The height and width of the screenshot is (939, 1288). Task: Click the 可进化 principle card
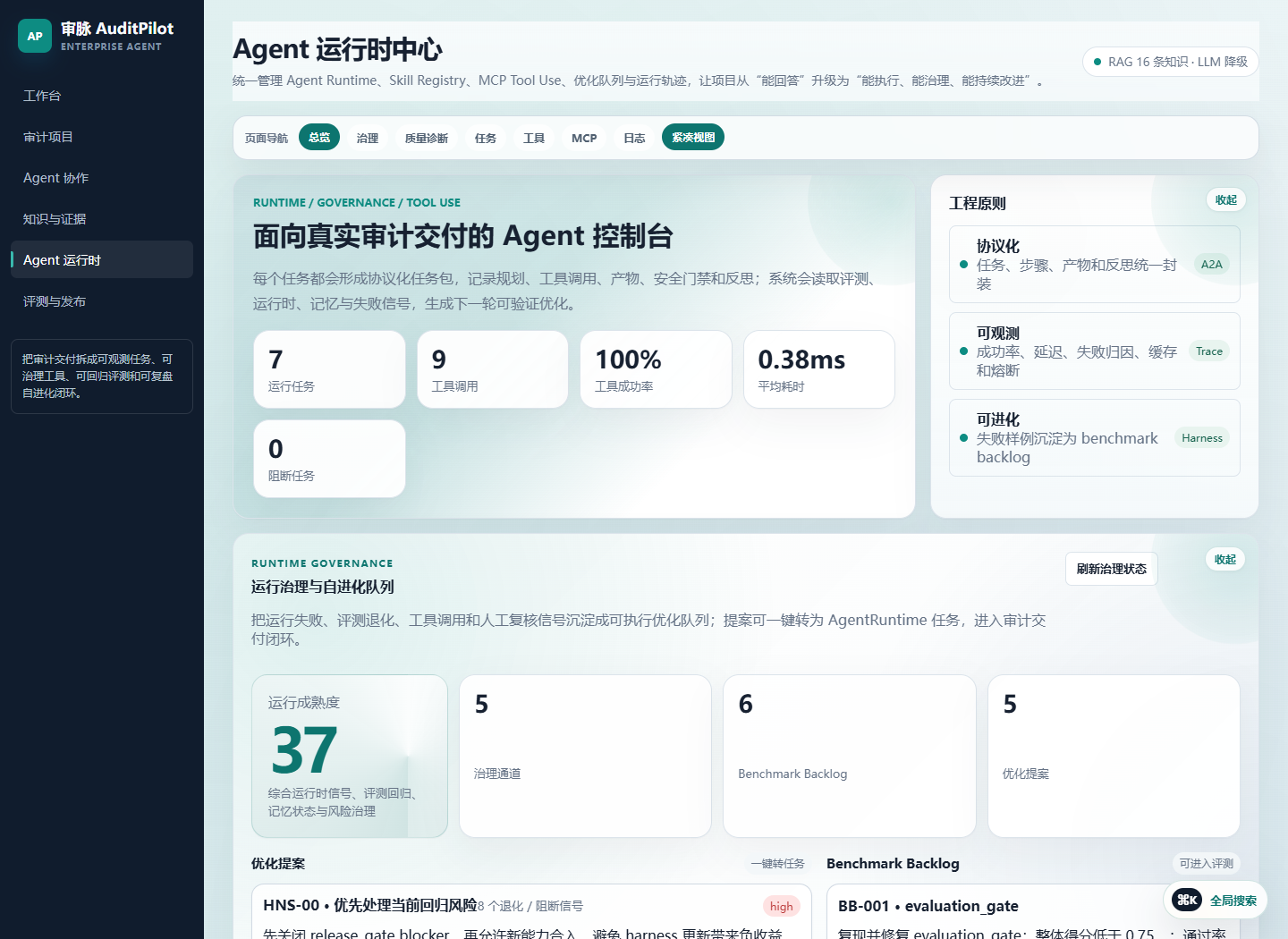1095,437
